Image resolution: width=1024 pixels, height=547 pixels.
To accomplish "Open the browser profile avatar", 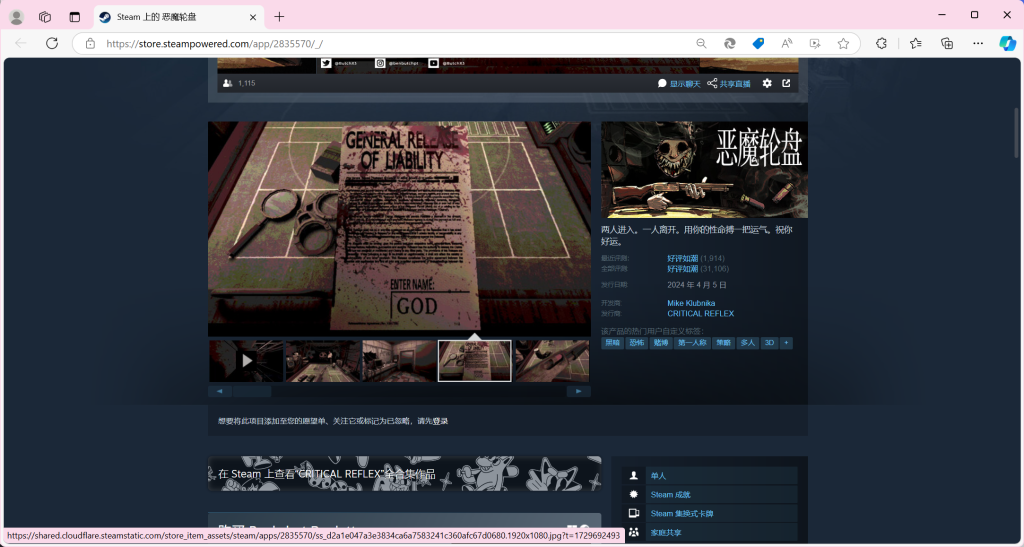I will pos(16,17).
